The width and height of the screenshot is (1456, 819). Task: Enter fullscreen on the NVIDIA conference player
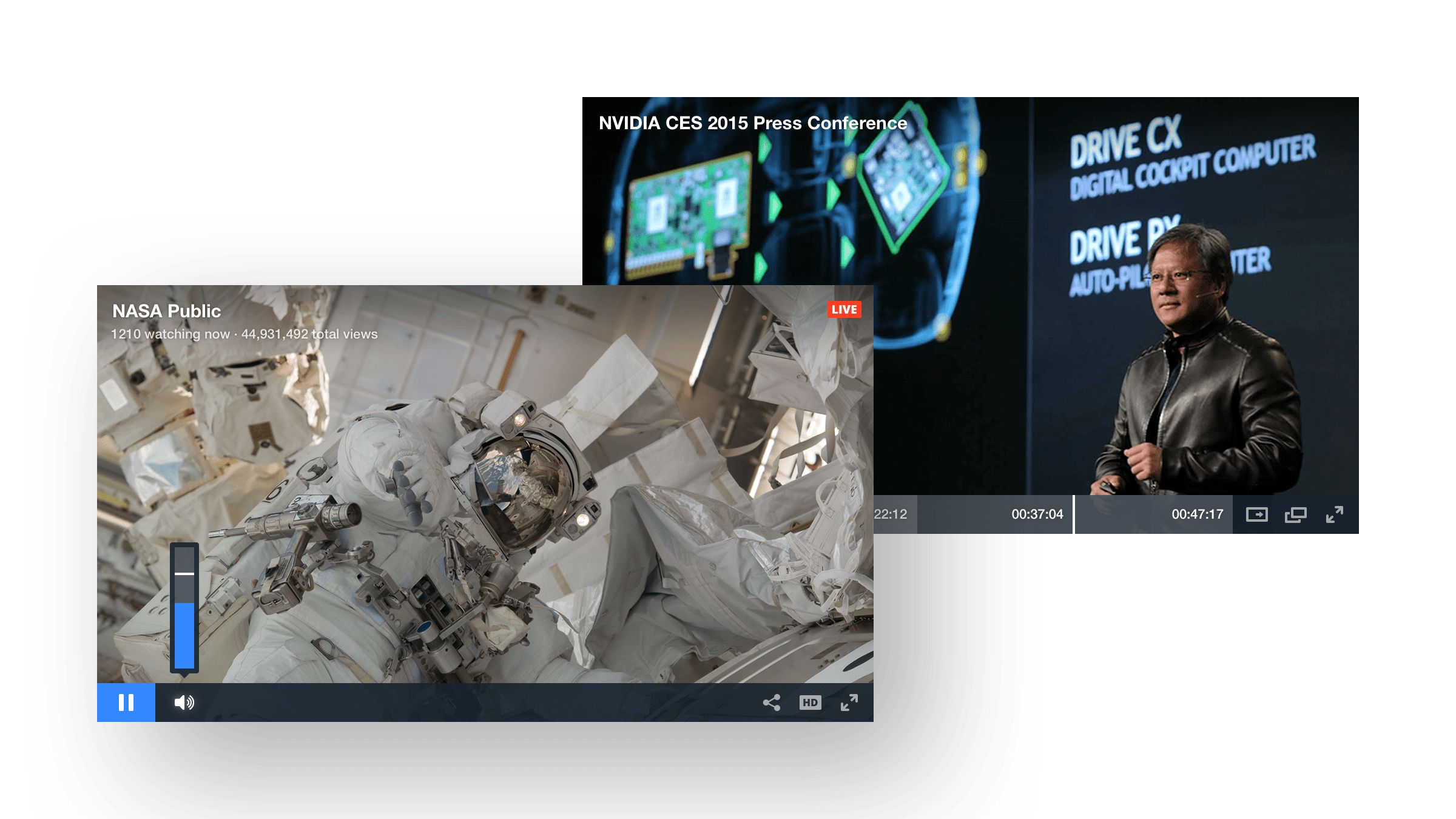[x=1334, y=514]
